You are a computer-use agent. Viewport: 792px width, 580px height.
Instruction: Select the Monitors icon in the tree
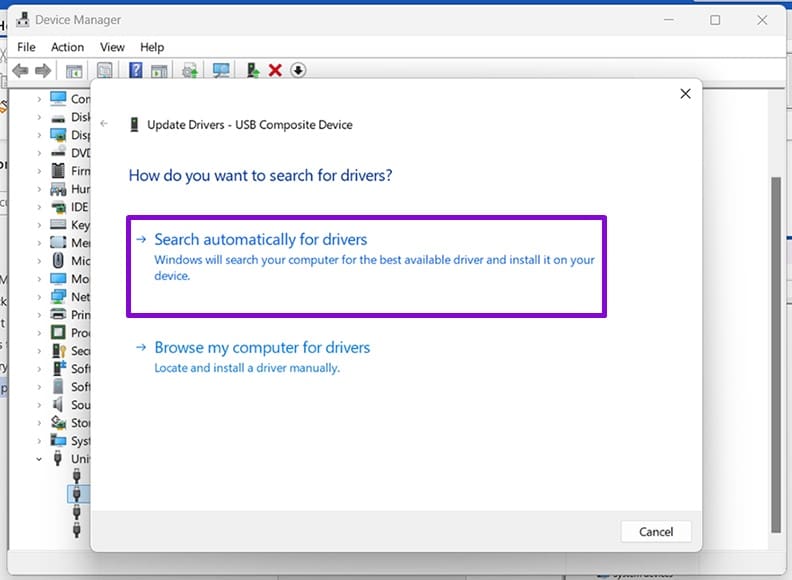click(x=58, y=278)
